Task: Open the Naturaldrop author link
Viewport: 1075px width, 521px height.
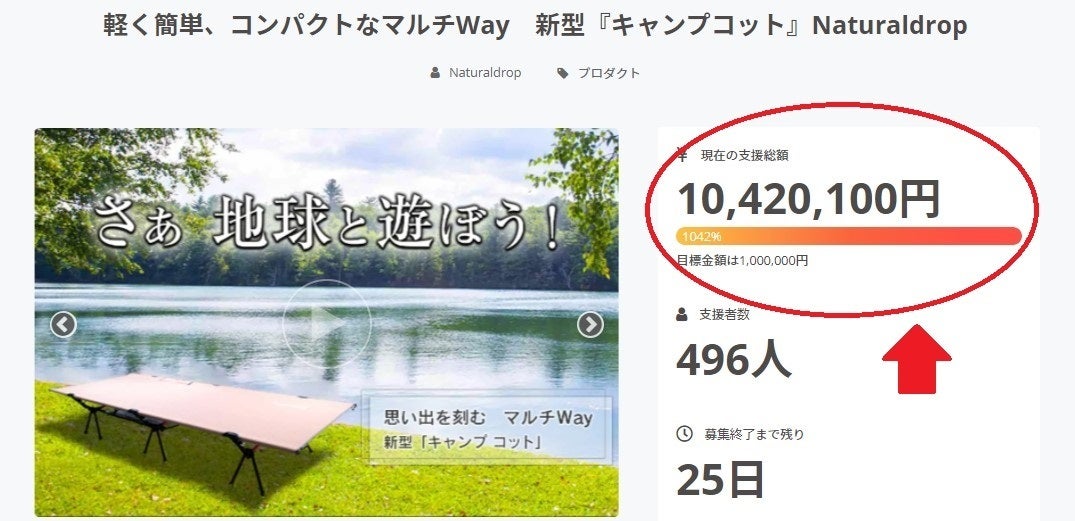Action: [x=485, y=73]
